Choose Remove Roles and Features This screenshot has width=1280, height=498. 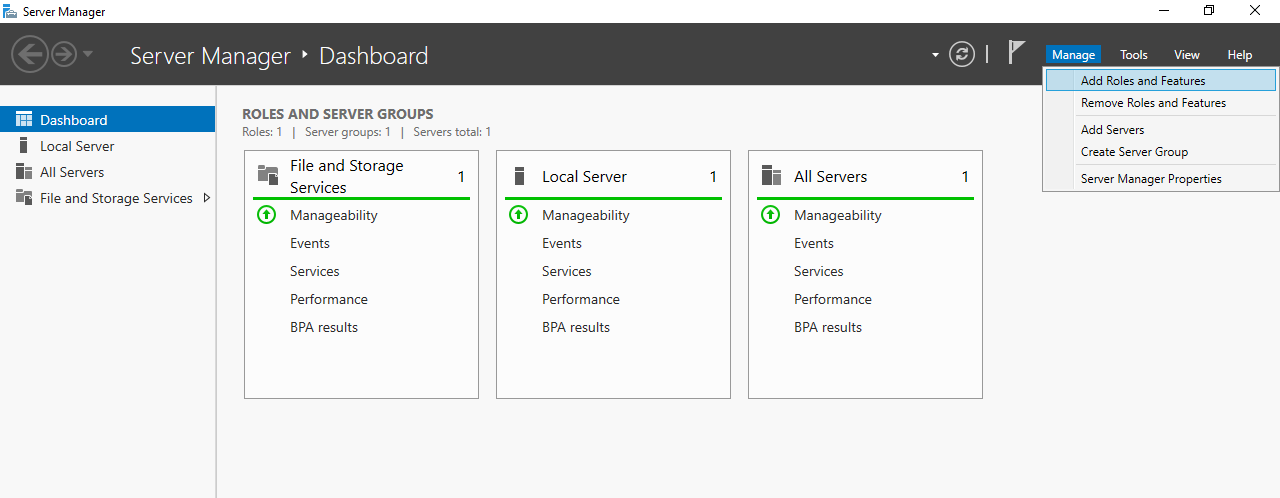click(1161, 103)
